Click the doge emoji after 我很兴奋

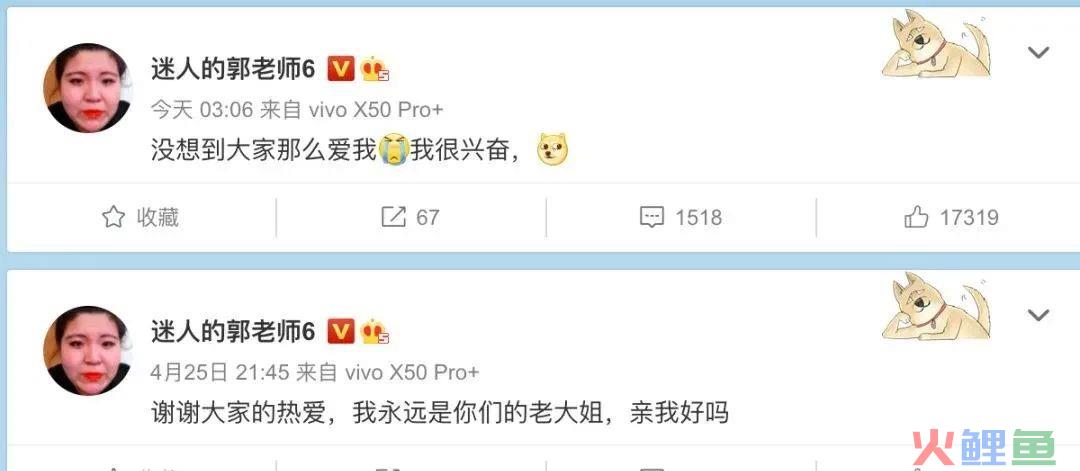(x=552, y=149)
